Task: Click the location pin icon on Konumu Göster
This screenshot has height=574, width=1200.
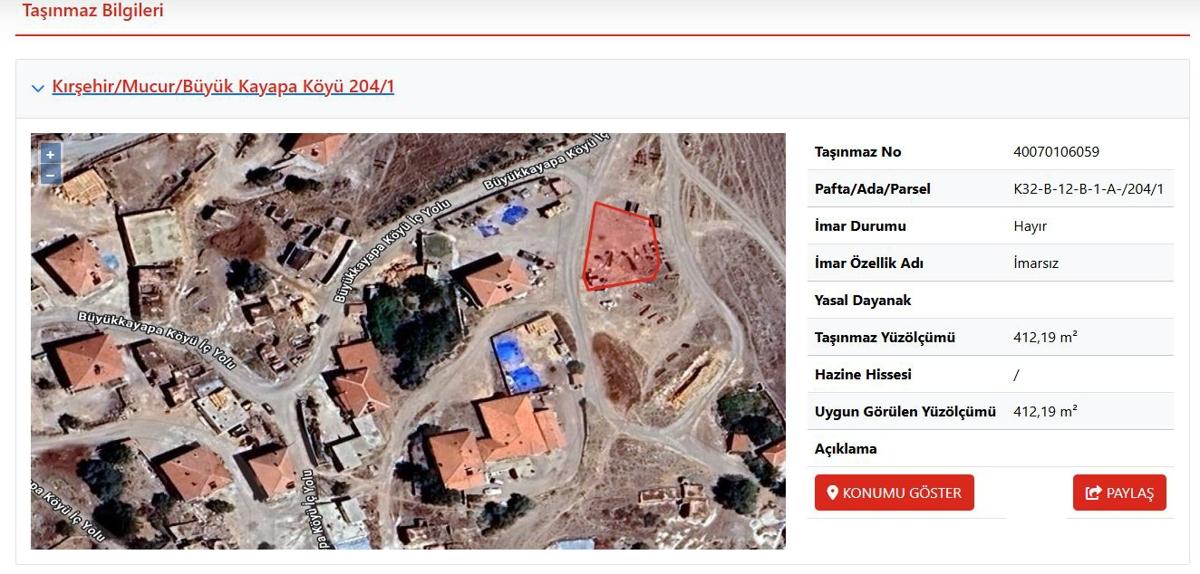Action: pyautogui.click(x=832, y=493)
